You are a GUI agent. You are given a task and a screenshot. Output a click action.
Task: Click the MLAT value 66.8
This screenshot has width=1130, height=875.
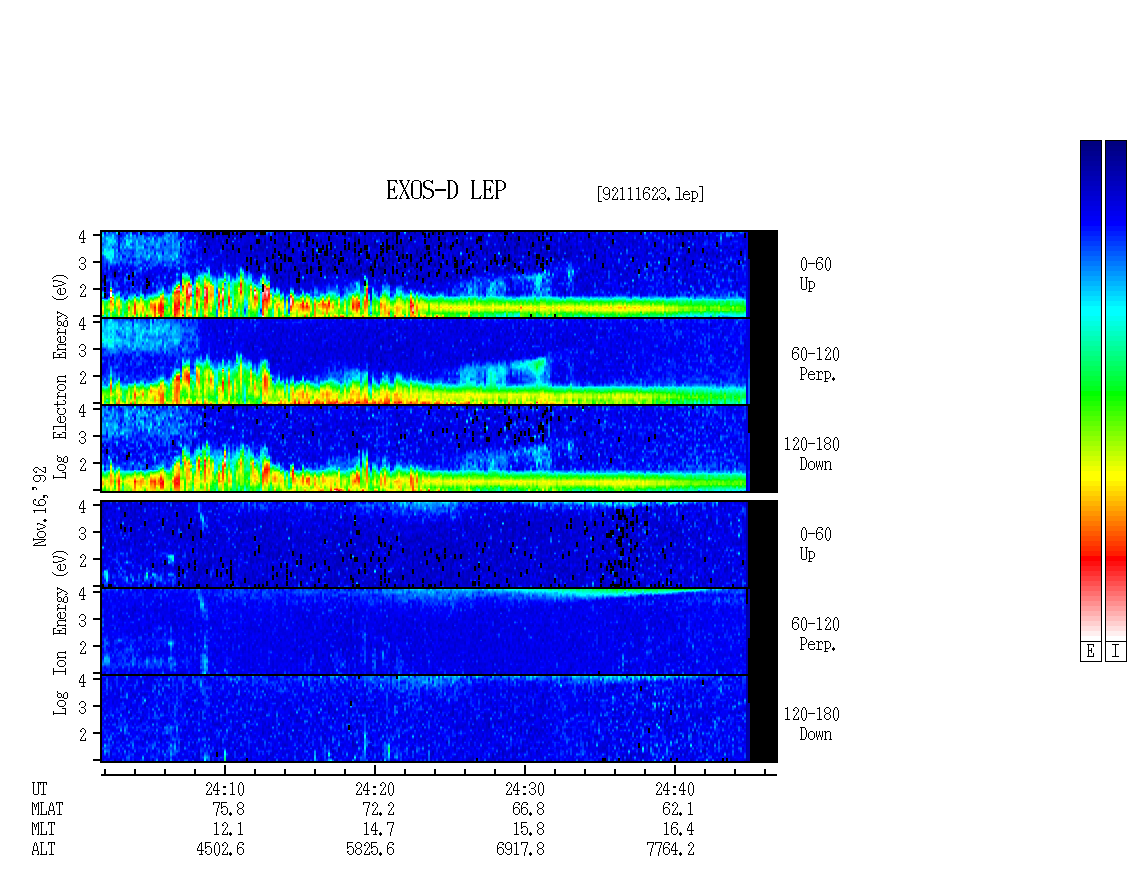(528, 809)
